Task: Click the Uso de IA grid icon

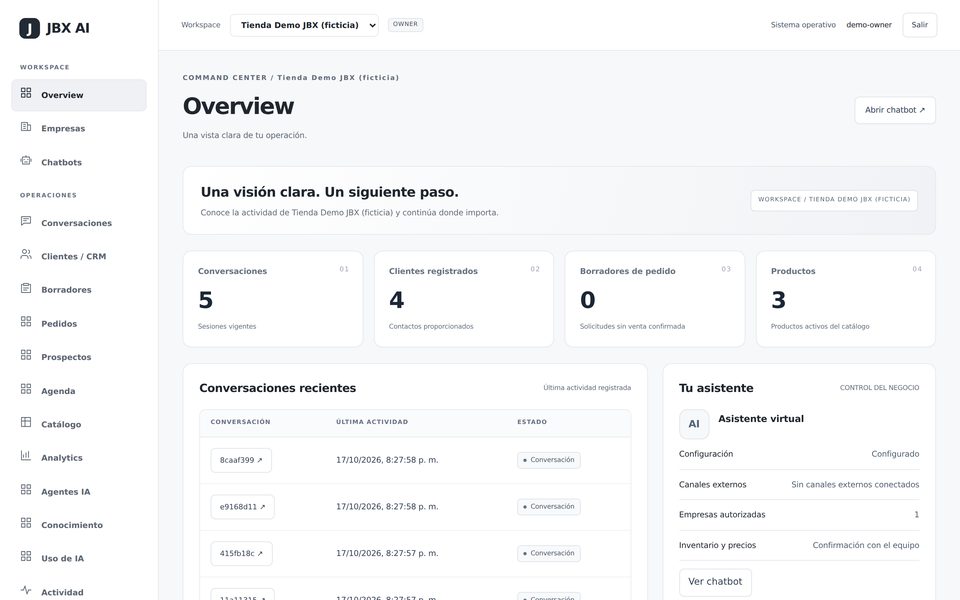Action: point(26,557)
